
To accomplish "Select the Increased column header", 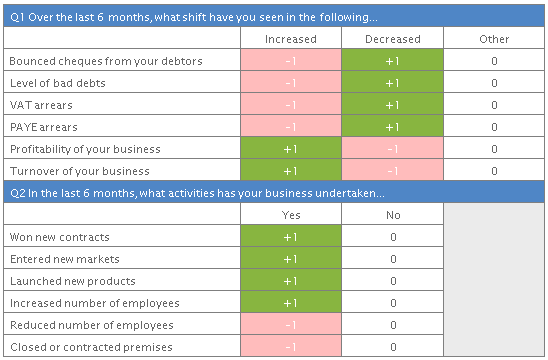I will coord(291,39).
